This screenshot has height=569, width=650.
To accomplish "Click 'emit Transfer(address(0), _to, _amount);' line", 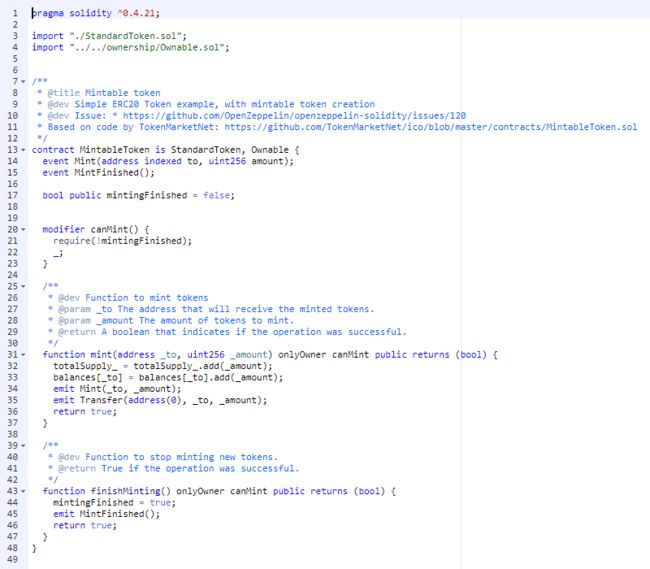I will click(160, 400).
